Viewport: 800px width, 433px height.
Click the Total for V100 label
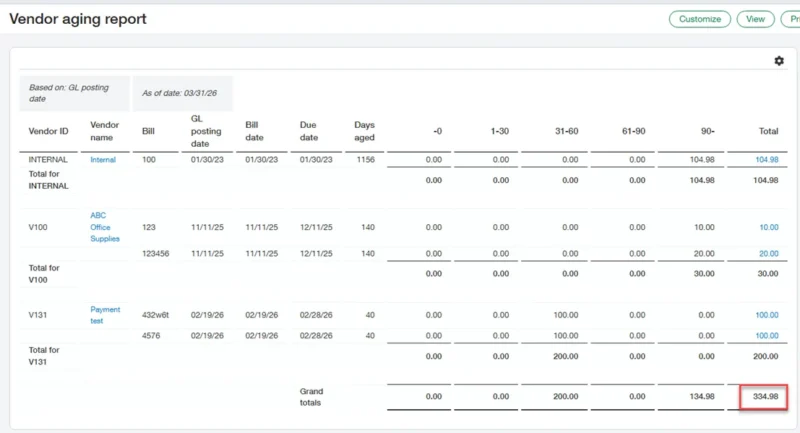click(x=44, y=273)
